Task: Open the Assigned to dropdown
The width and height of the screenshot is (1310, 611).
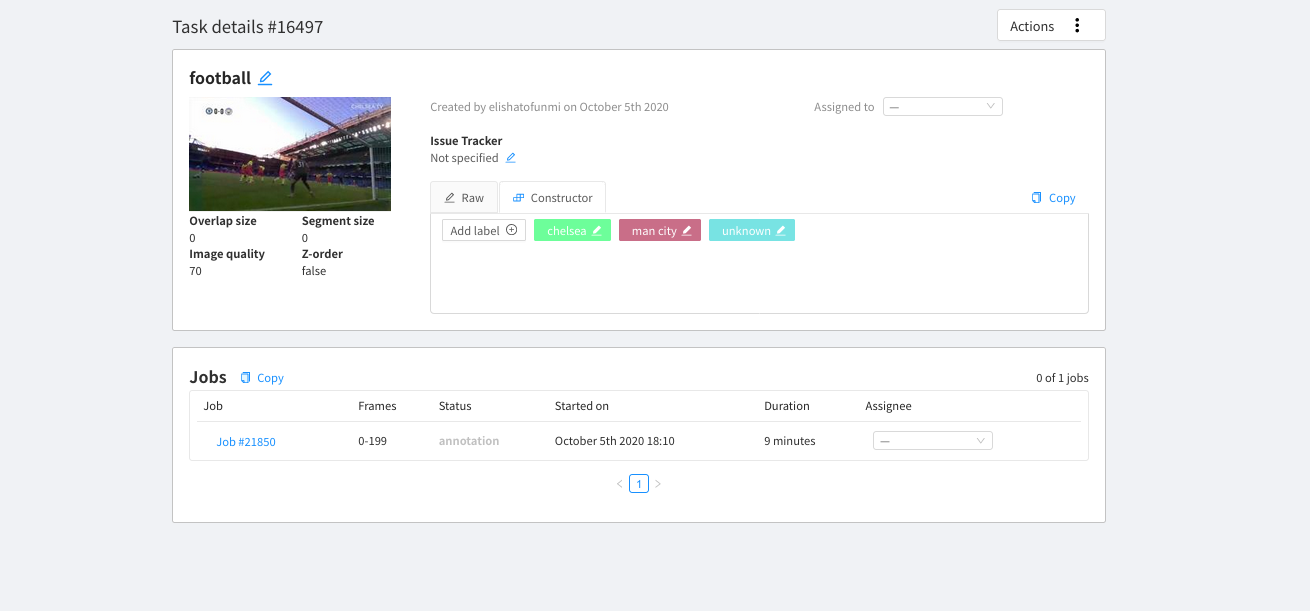Action: click(x=941, y=106)
